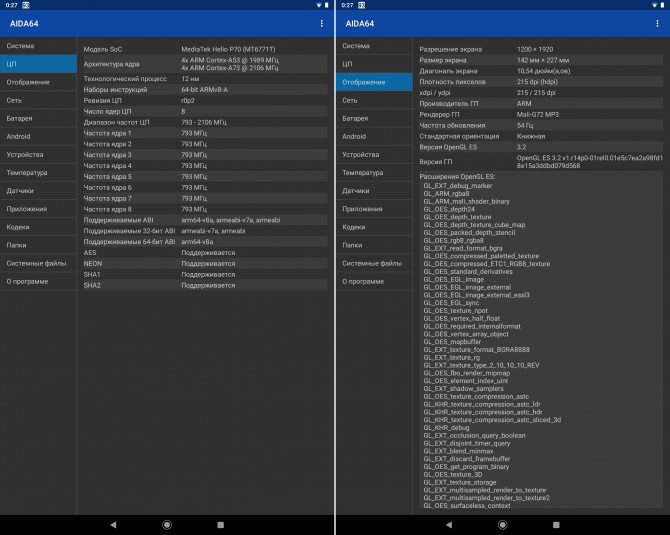670x535 pixels.
Task: Open Папки in left screen sidebar
Action: click(38, 245)
